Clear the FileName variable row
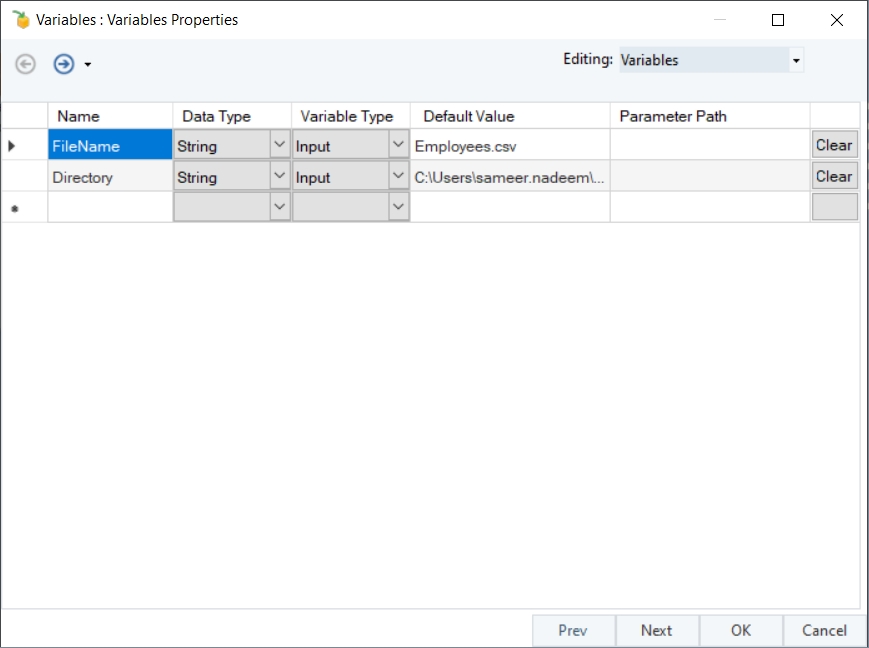Viewport: 869px width, 648px height. [x=833, y=145]
